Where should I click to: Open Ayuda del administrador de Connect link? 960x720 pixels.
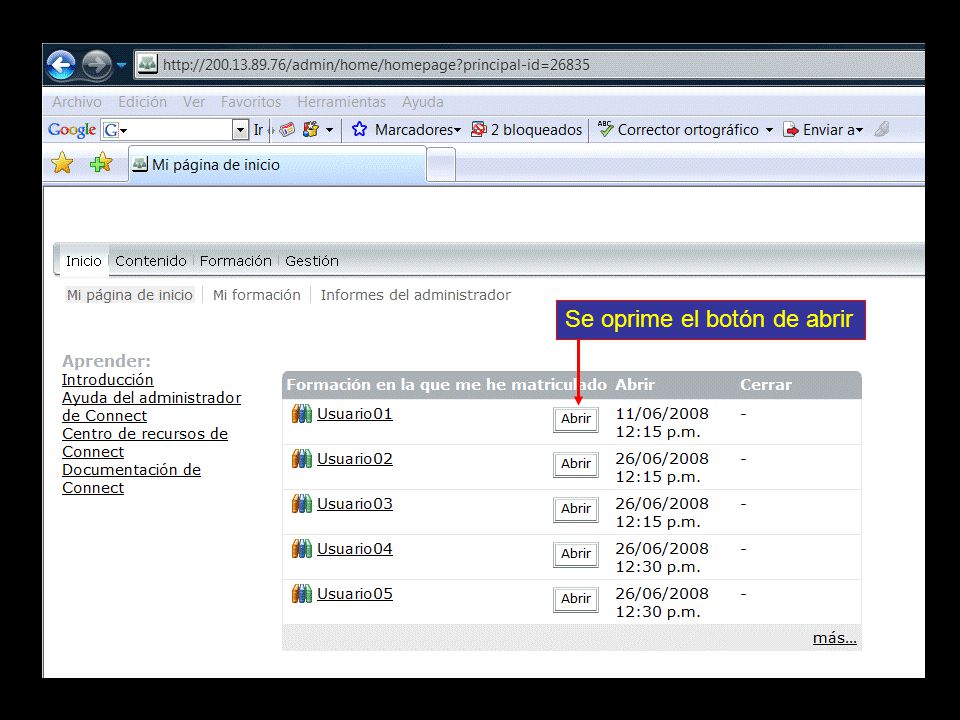151,407
